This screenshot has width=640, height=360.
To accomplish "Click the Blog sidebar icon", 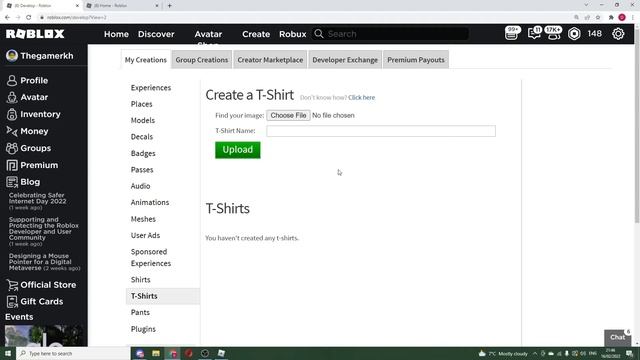I will (x=12, y=182).
